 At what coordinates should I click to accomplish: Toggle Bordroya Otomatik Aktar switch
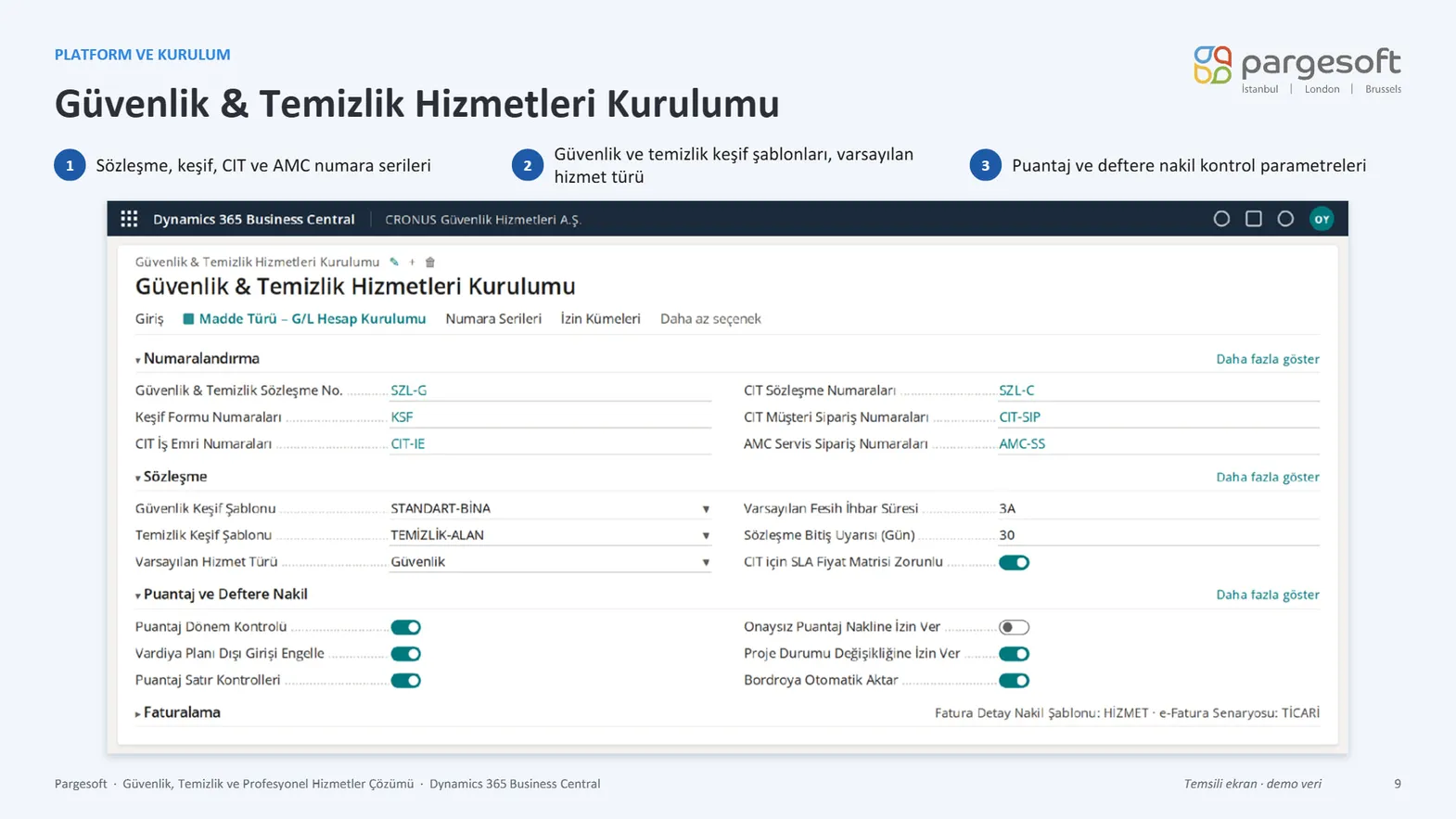(1015, 681)
